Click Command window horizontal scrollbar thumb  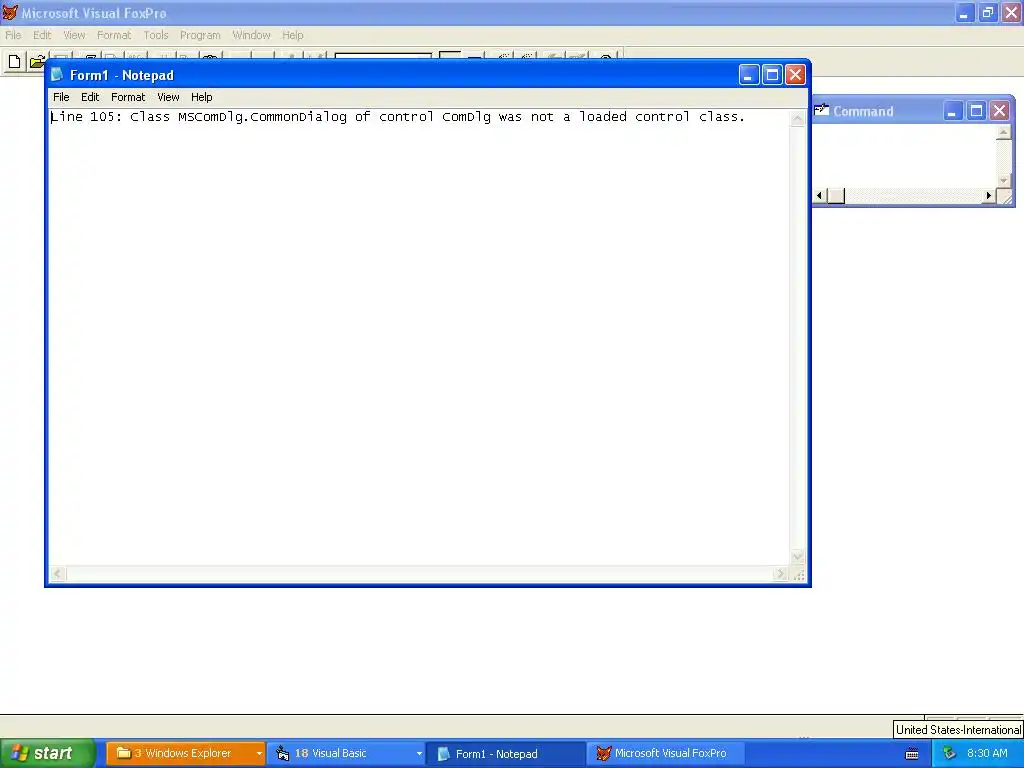[837, 195]
